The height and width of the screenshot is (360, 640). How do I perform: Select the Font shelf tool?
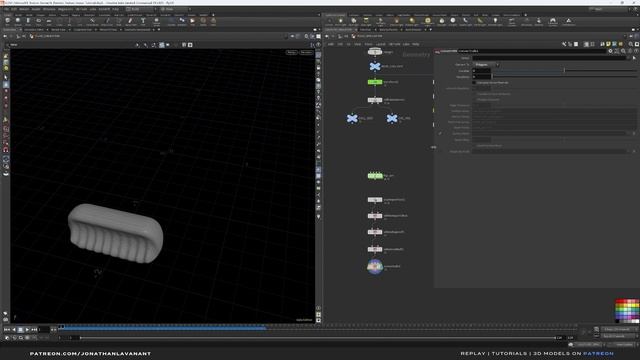coord(143,21)
